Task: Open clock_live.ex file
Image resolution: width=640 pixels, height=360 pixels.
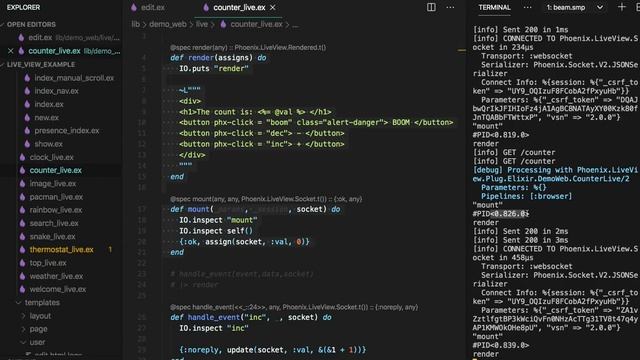Action: coord(51,157)
